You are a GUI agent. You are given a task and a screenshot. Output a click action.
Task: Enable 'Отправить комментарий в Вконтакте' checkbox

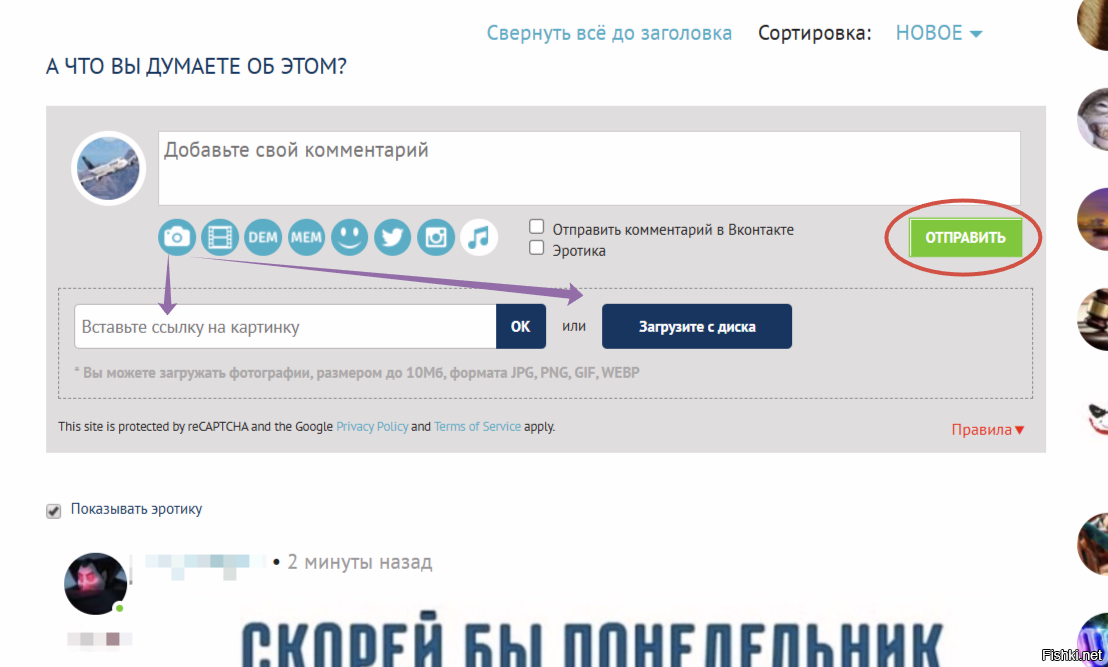pos(537,227)
